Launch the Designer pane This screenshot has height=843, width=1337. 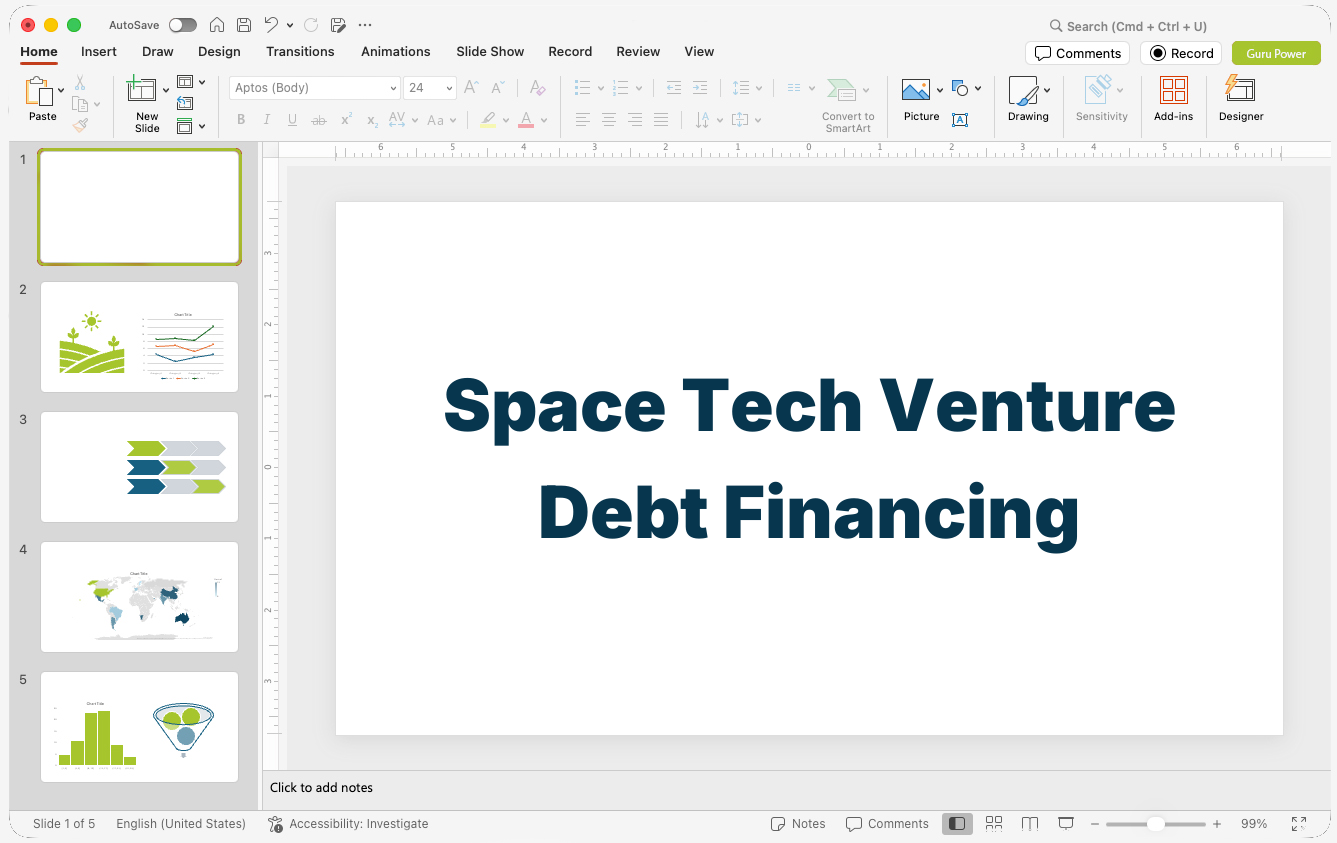pyautogui.click(x=1240, y=89)
